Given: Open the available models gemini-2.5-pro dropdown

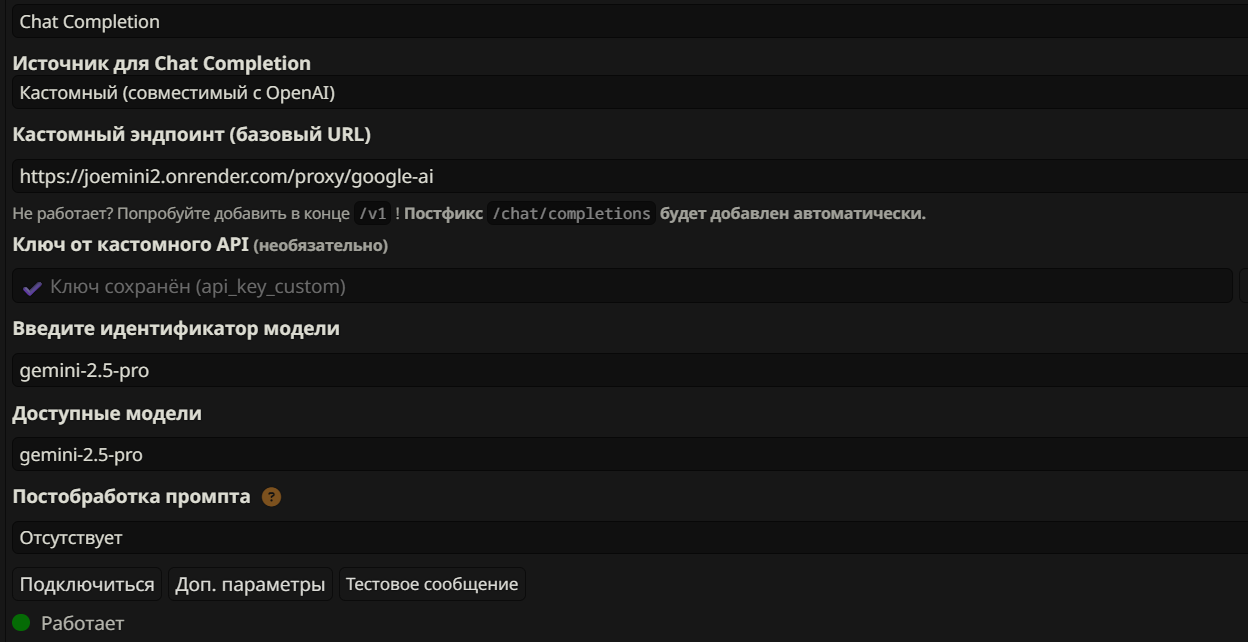Looking at the screenshot, I should (x=628, y=455).
